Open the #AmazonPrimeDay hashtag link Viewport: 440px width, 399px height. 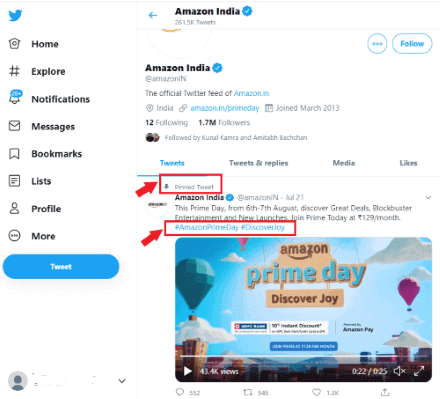click(207, 227)
